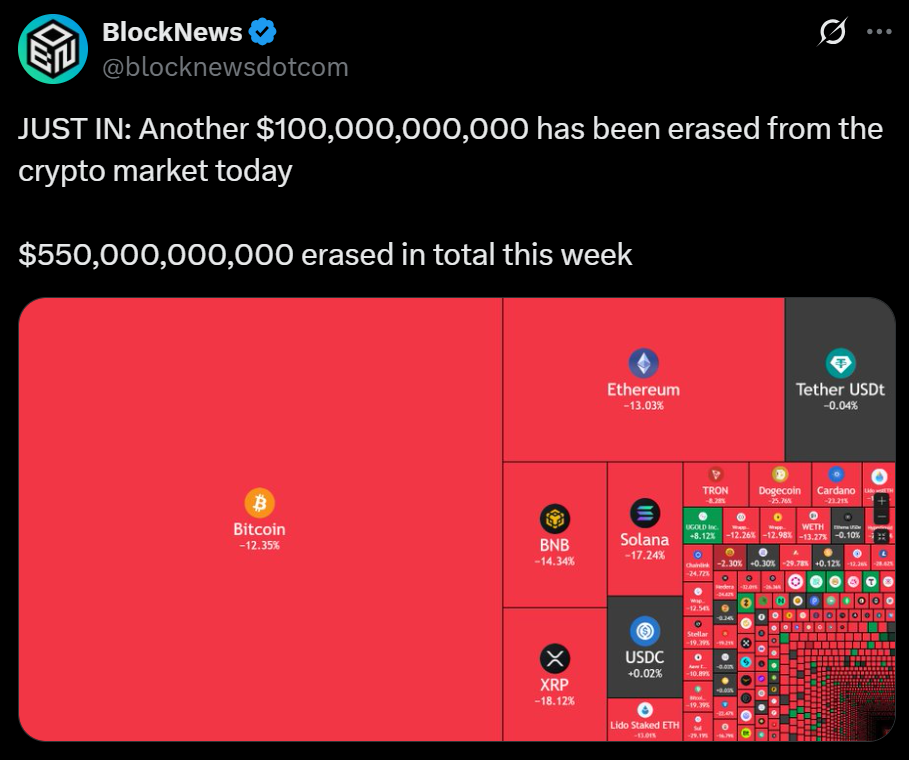This screenshot has width=909, height=760.
Task: Click the Dogecoin icon
Action: (779, 474)
